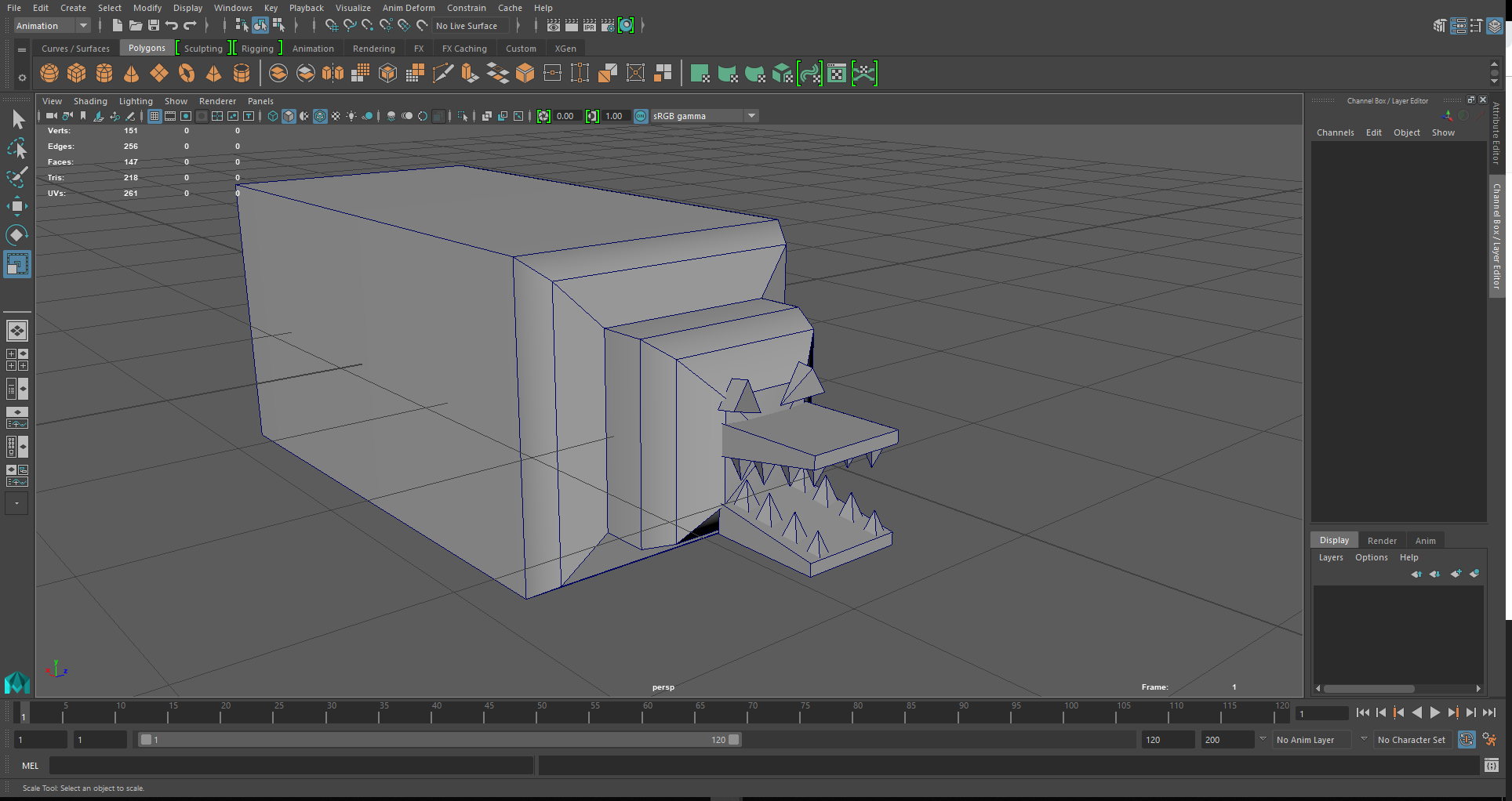This screenshot has height=801, width=1512.
Task: Create a polygon cube from the shelf
Action: [76, 74]
